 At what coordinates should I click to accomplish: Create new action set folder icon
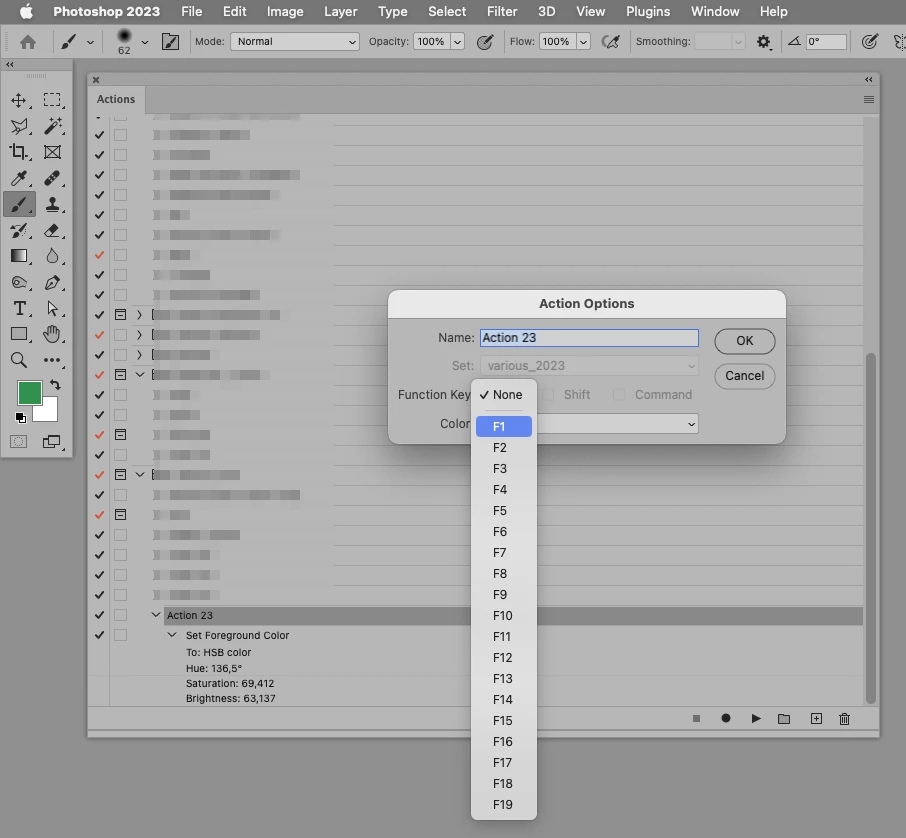784,719
